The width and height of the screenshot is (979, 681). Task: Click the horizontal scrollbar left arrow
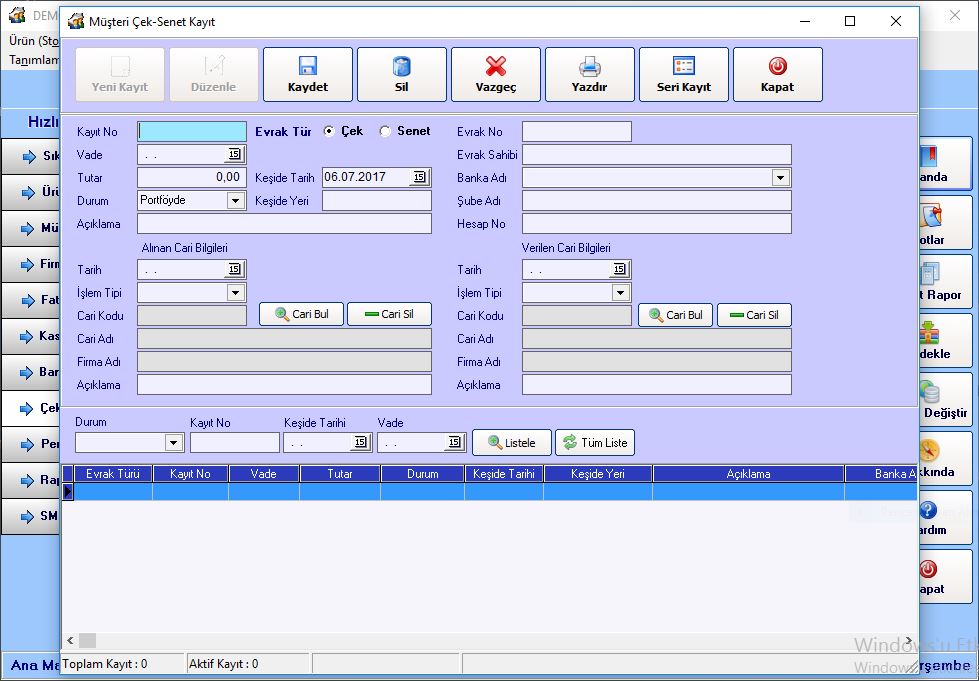pos(70,640)
